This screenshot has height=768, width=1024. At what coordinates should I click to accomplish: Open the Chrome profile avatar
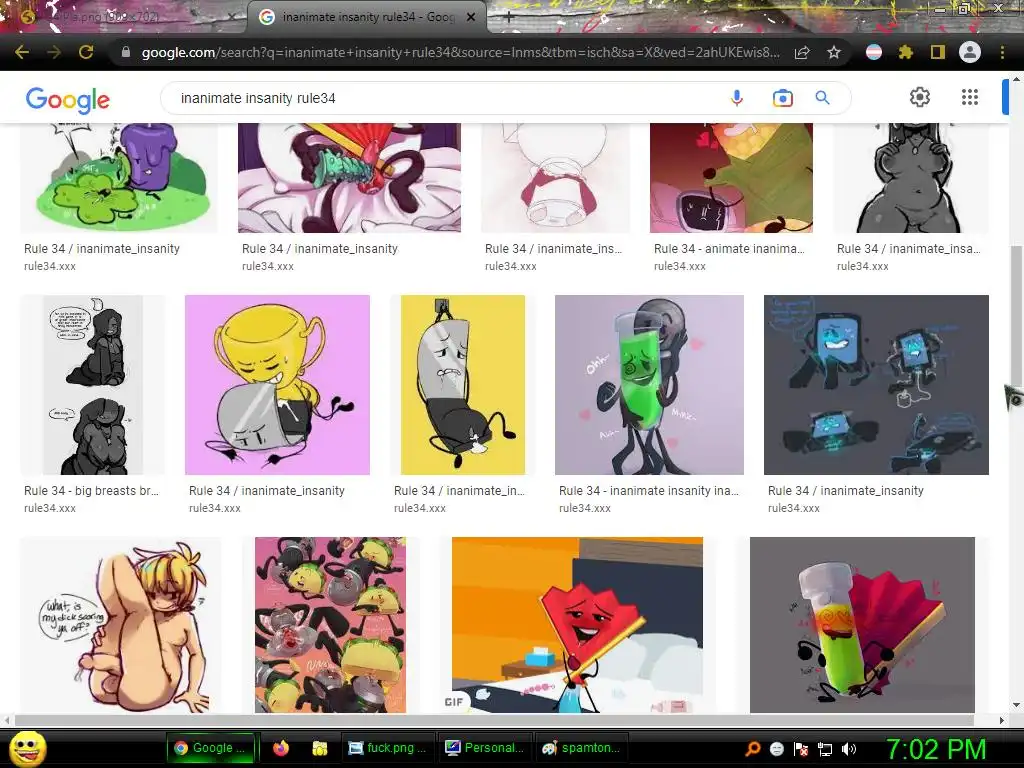pyautogui.click(x=970, y=52)
